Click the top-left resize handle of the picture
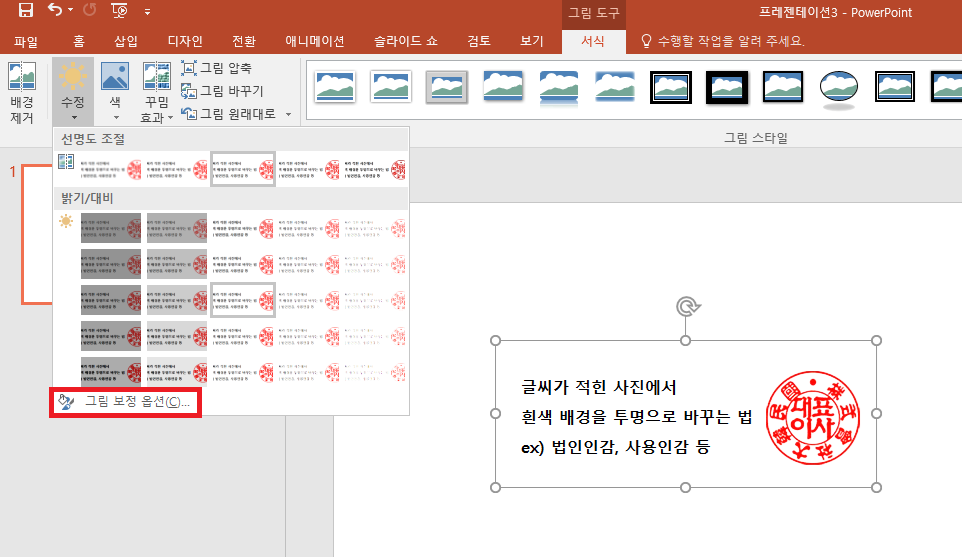 tap(496, 340)
